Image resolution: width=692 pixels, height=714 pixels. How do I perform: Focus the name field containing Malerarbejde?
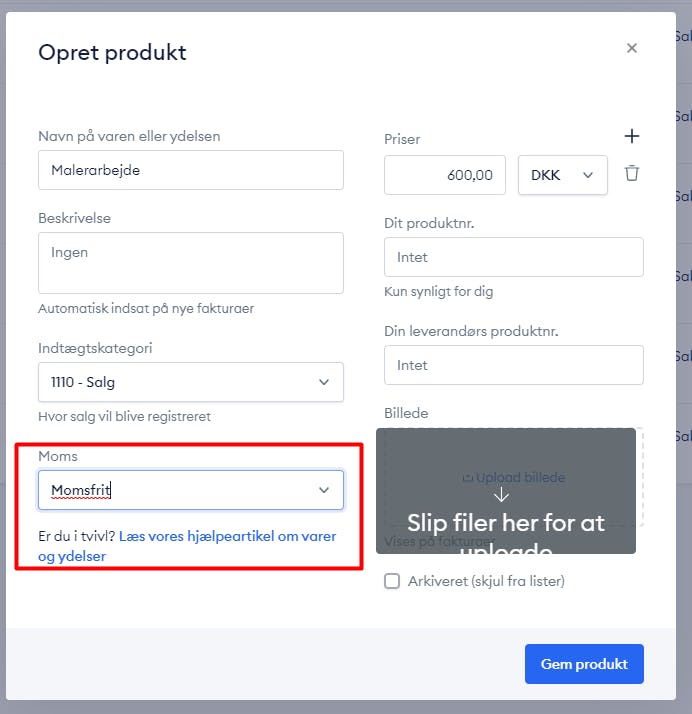pos(191,170)
